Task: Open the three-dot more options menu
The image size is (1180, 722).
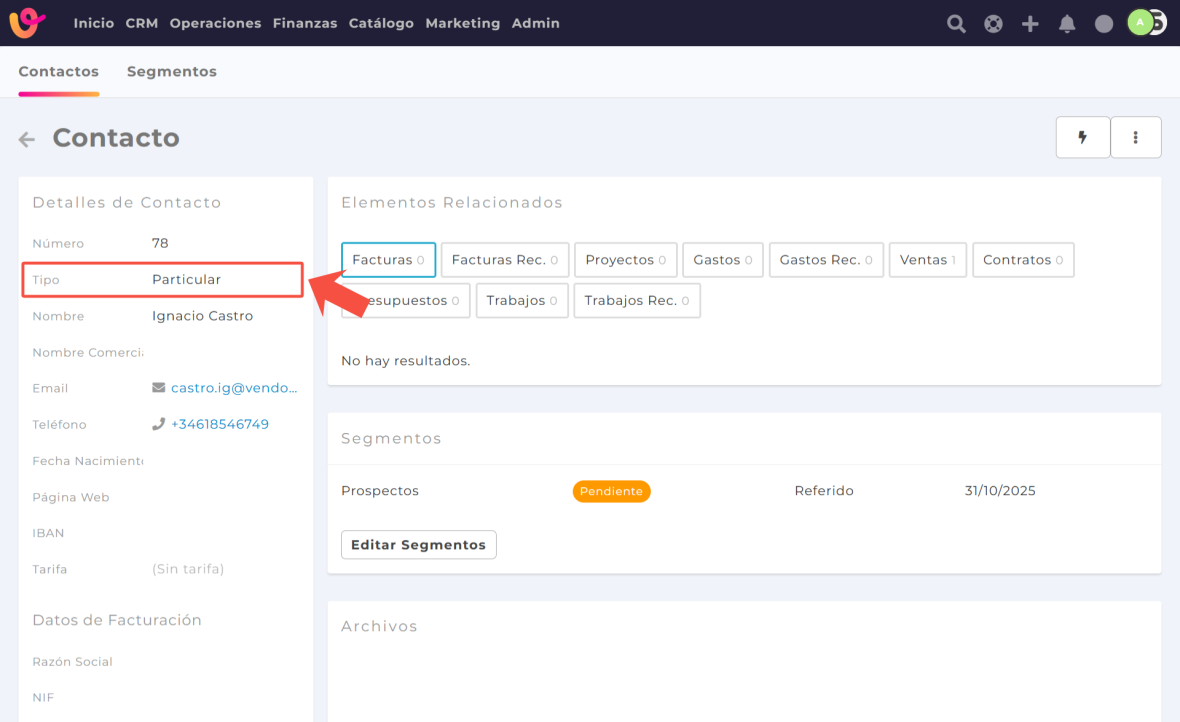Action: click(1135, 138)
